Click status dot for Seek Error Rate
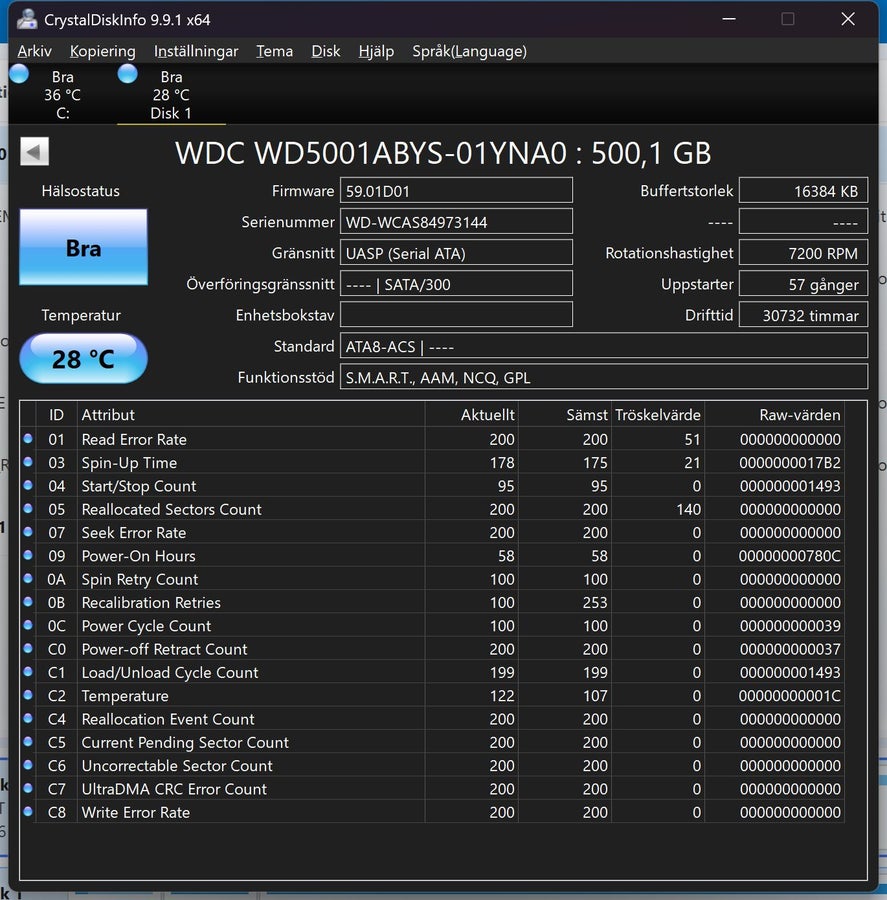This screenshot has height=900, width=887. [28, 532]
